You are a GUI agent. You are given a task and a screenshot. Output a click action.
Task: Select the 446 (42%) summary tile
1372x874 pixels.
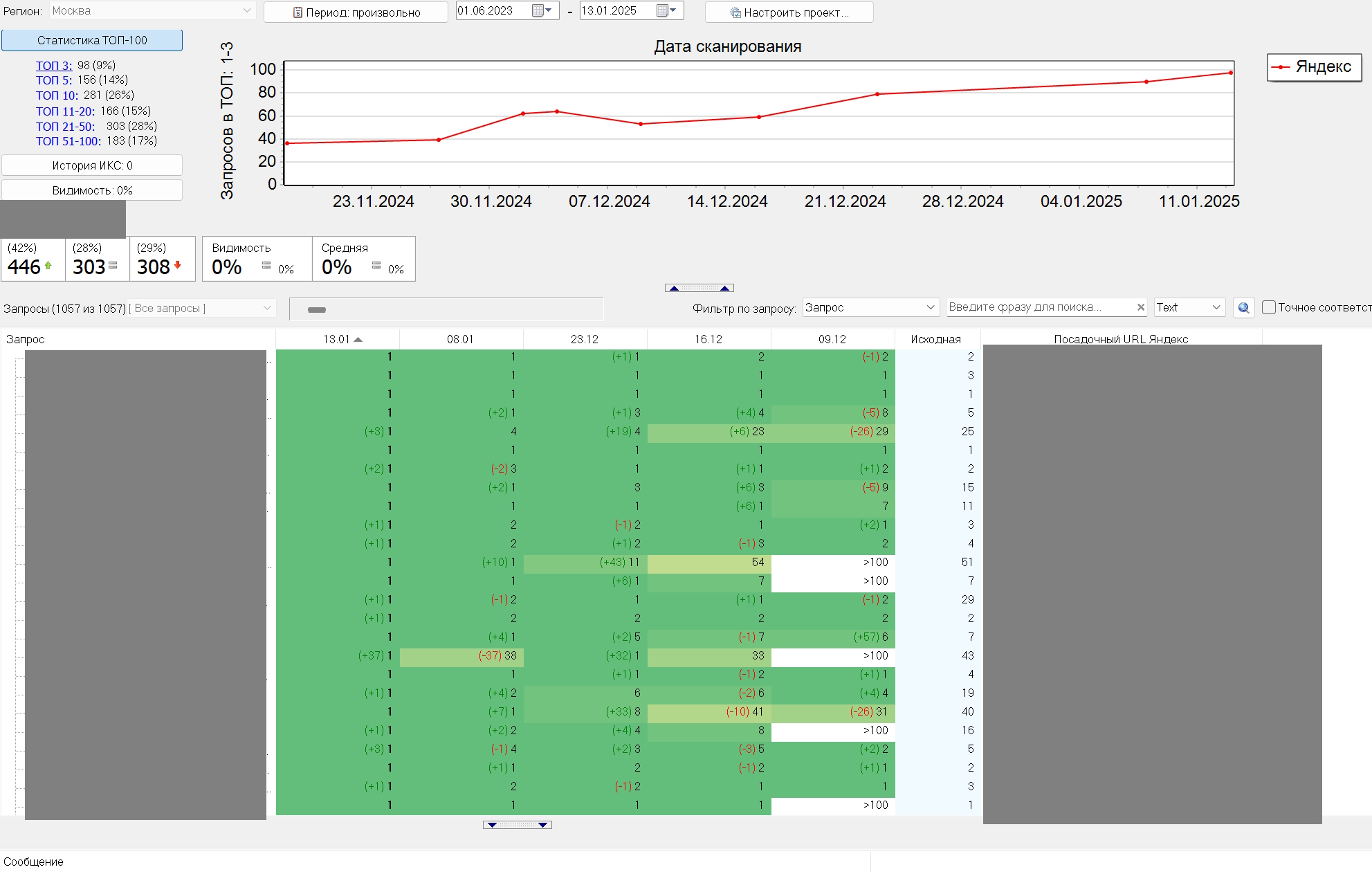pos(33,259)
